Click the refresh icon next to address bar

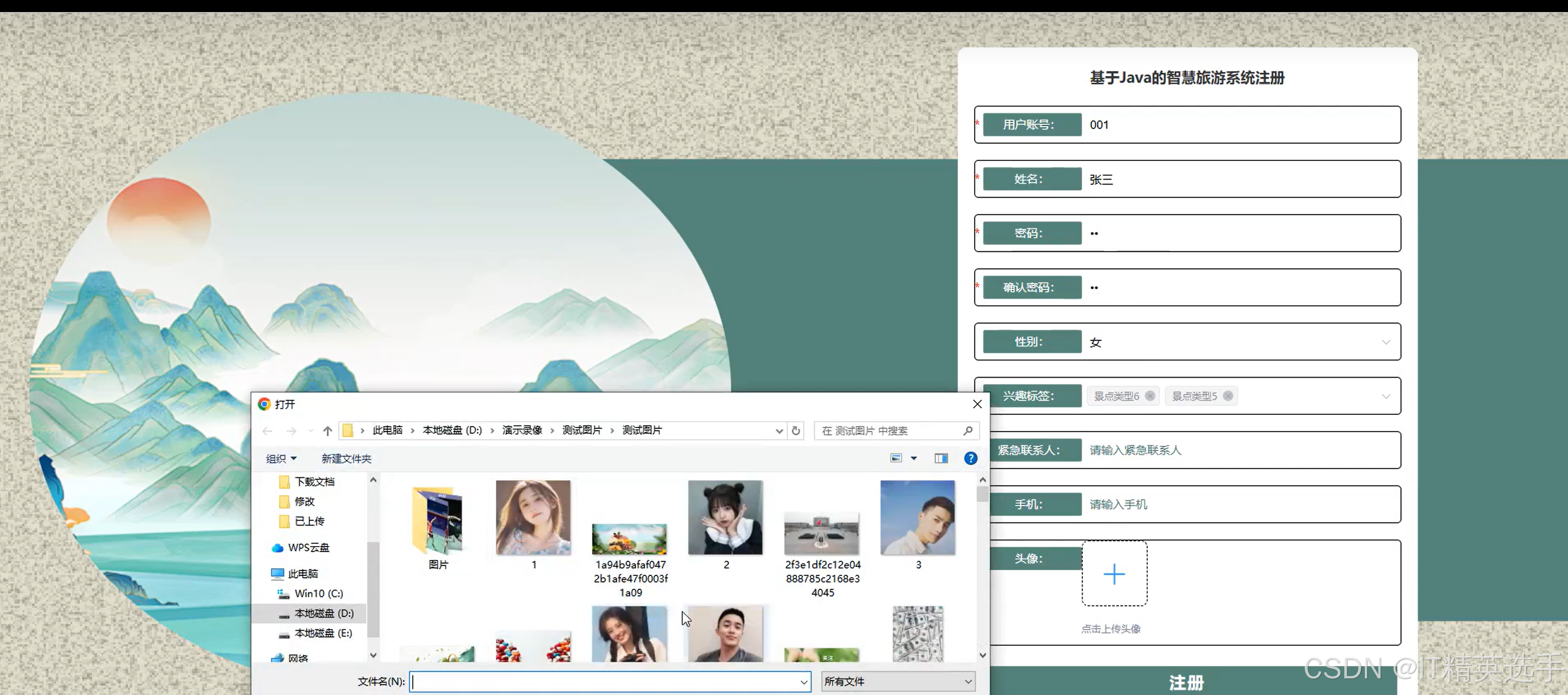(796, 430)
